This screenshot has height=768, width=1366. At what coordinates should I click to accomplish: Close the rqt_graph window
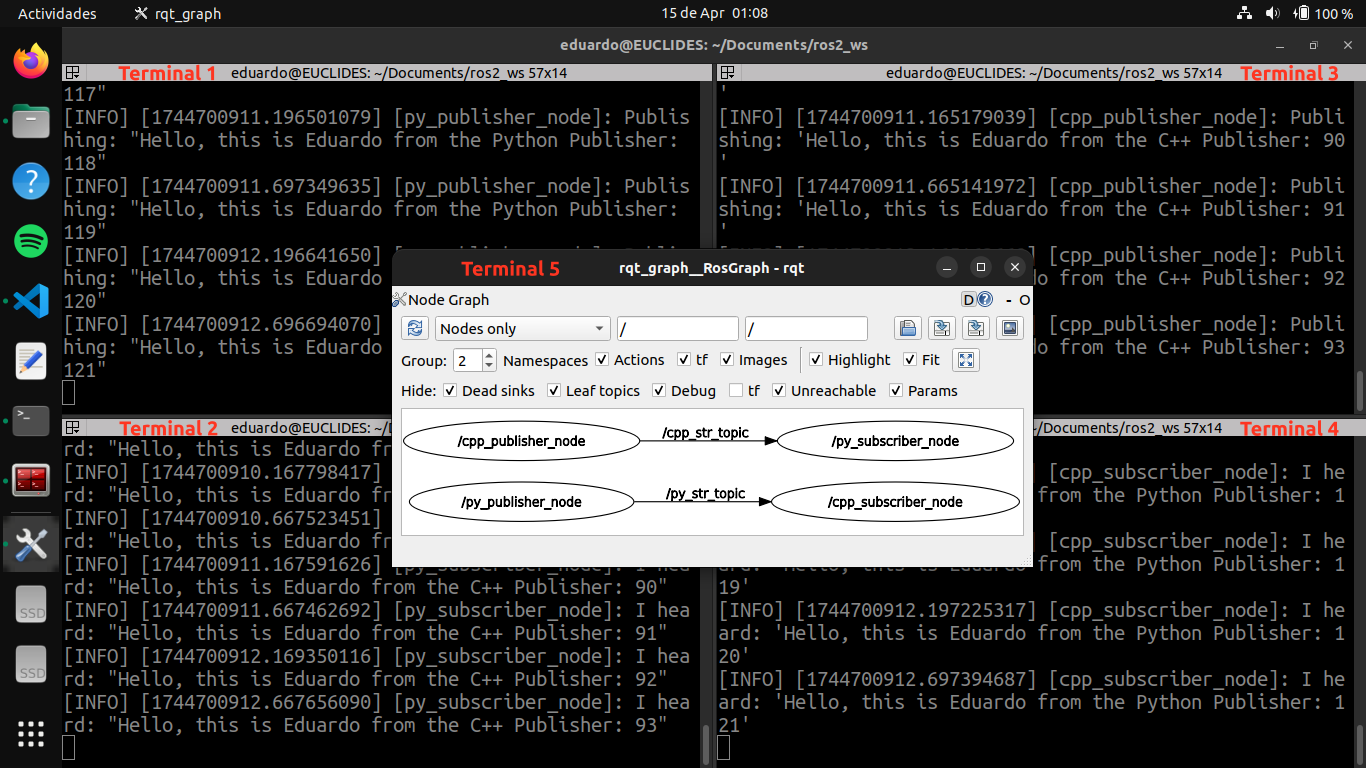pyautogui.click(x=1015, y=267)
